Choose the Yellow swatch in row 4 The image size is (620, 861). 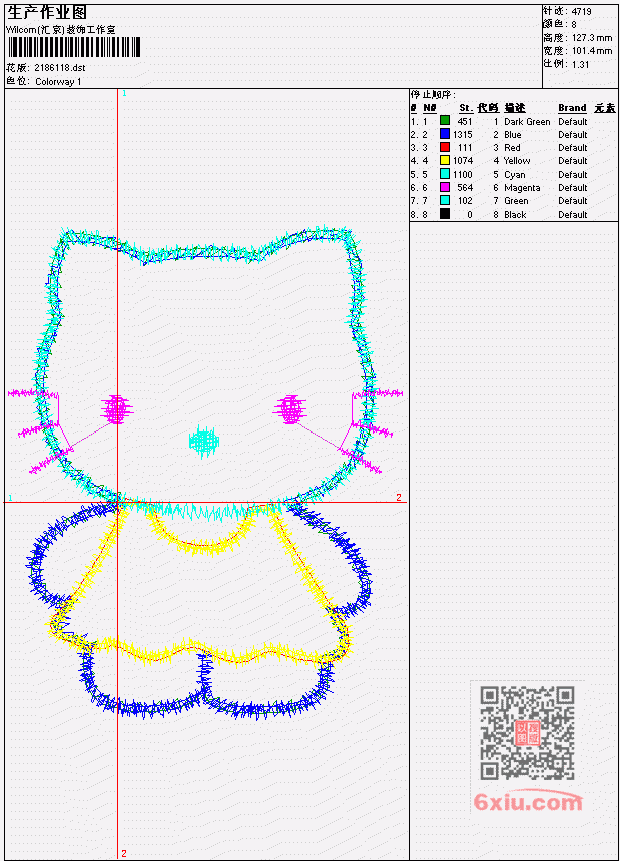(445, 160)
